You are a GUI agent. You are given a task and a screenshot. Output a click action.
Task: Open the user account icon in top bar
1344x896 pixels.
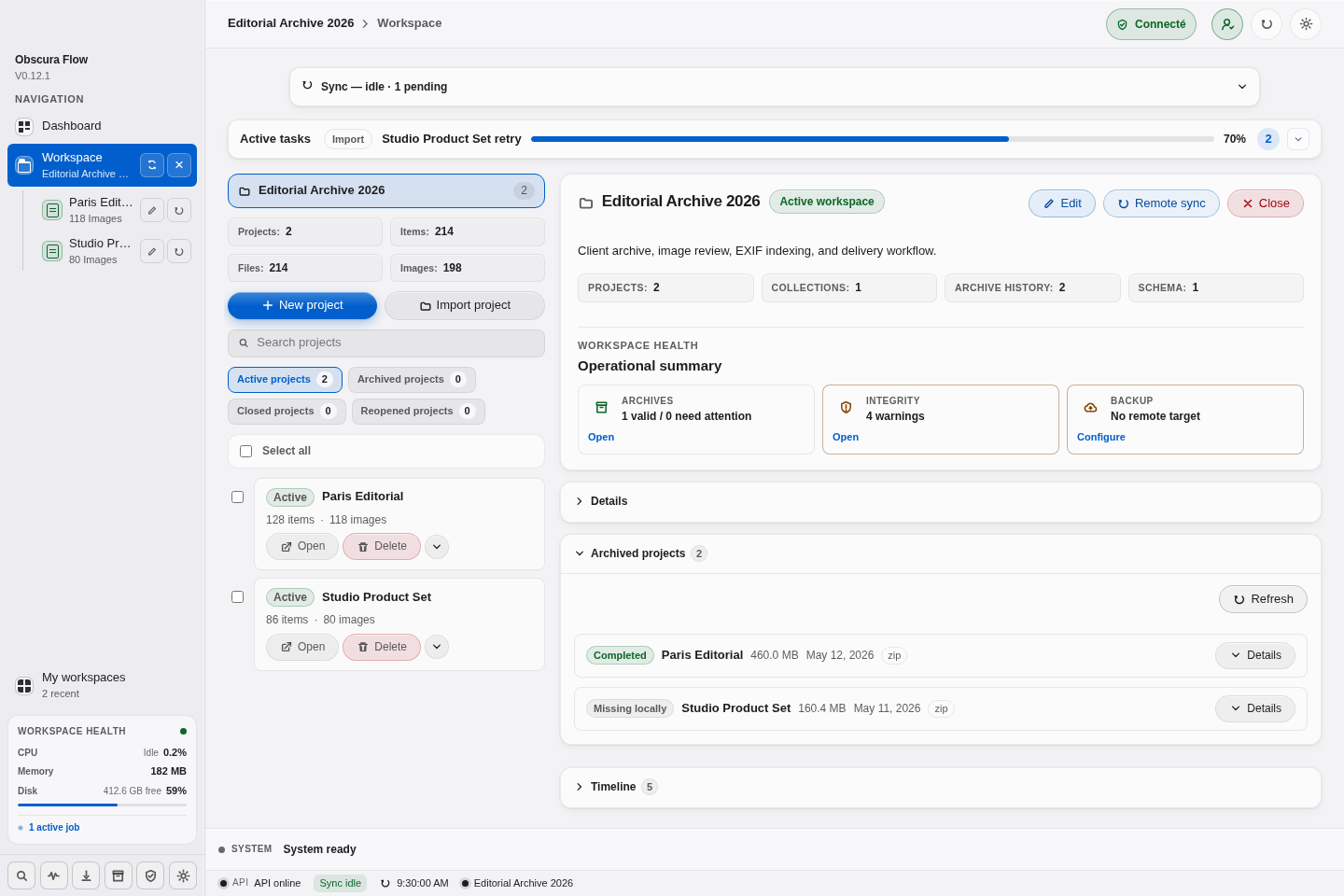point(1227,24)
